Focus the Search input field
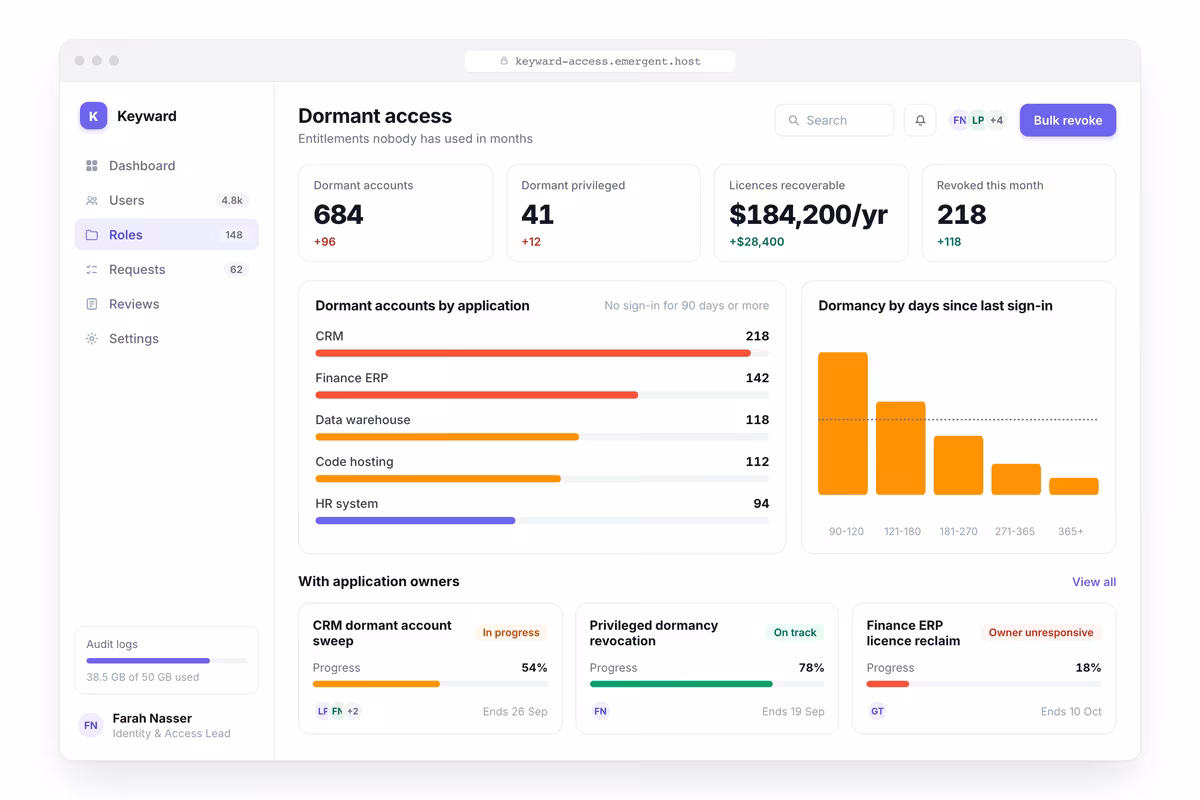The image size is (1200, 800). [834, 120]
